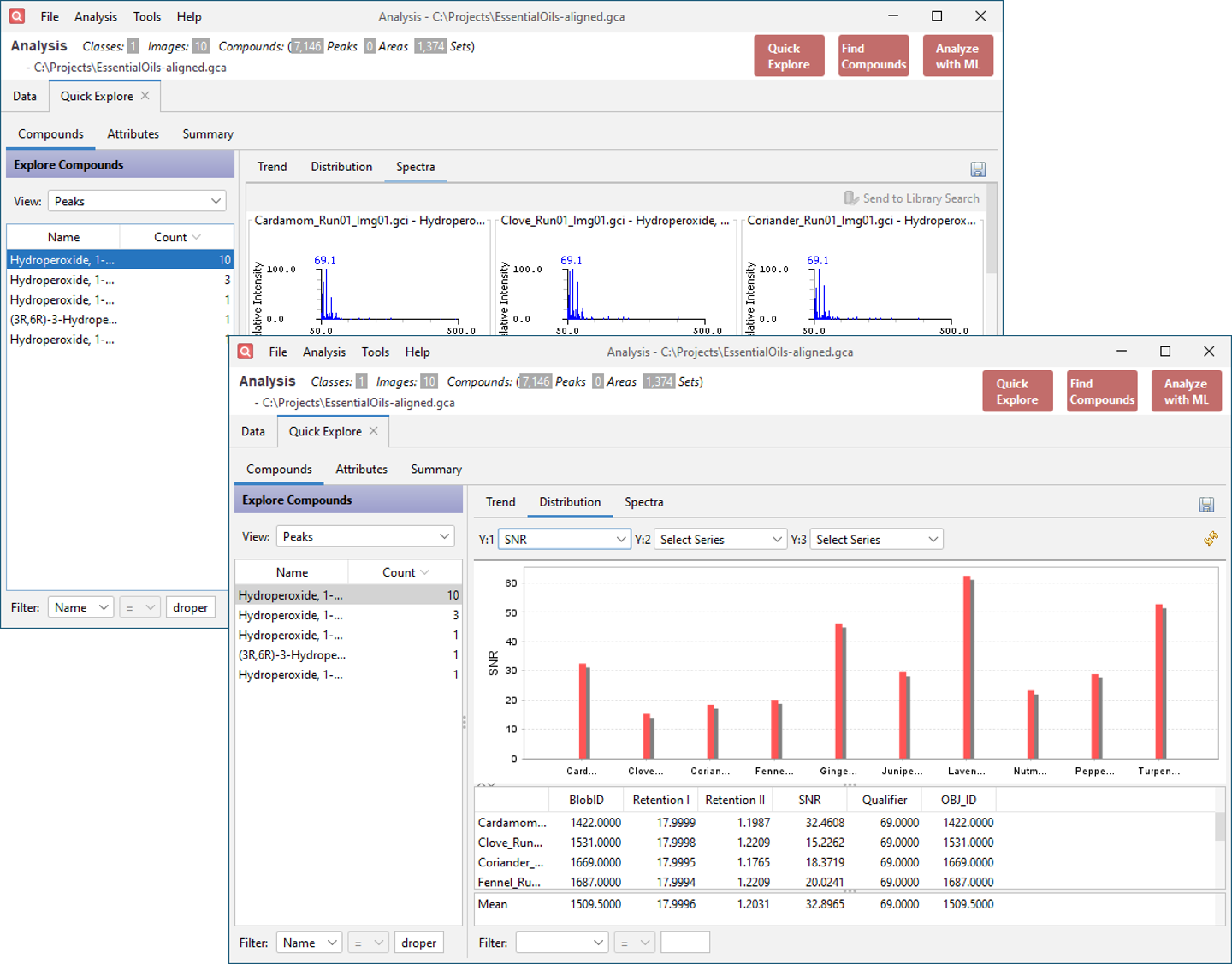Click the yellow swap-axes icon next to the Y:3 dropdown
The image size is (1232, 964).
(x=1211, y=539)
